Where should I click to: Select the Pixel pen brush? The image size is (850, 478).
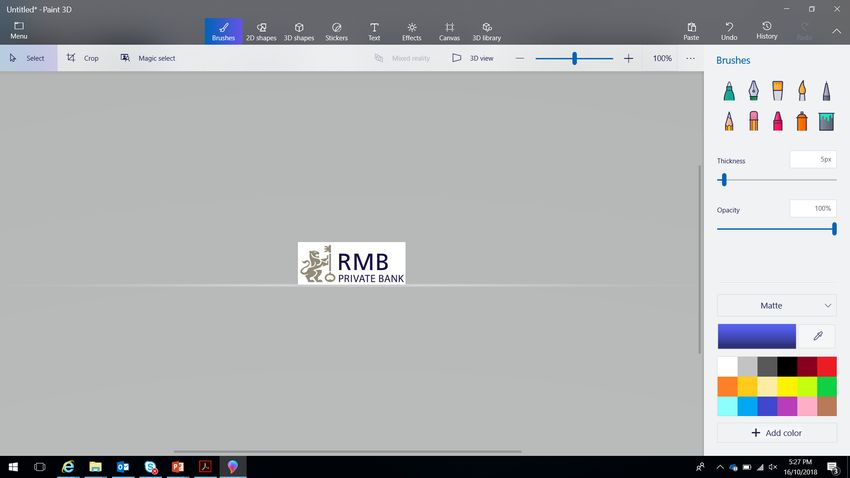tap(826, 91)
